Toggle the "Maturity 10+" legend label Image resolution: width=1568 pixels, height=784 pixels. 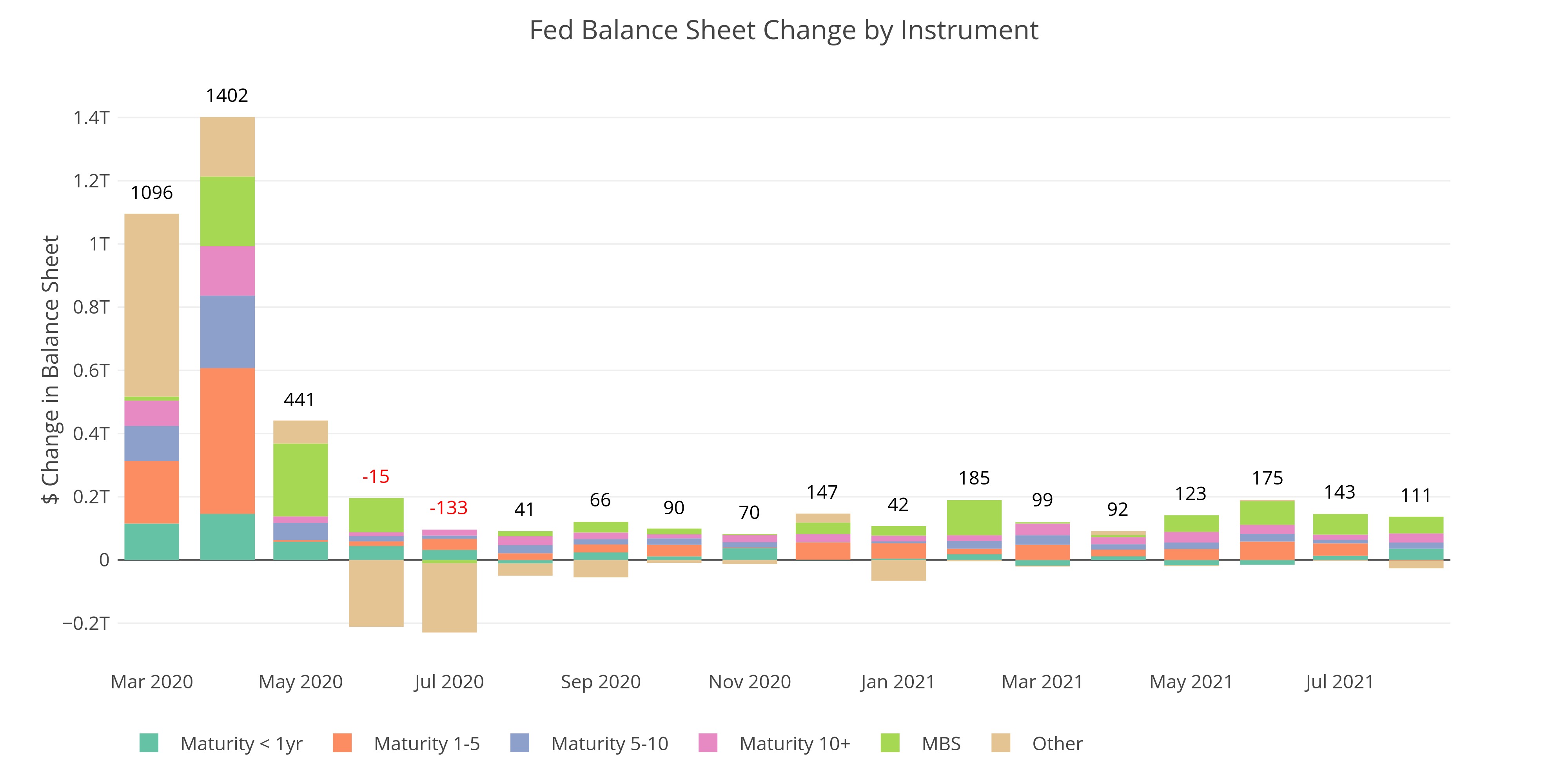pos(794,744)
